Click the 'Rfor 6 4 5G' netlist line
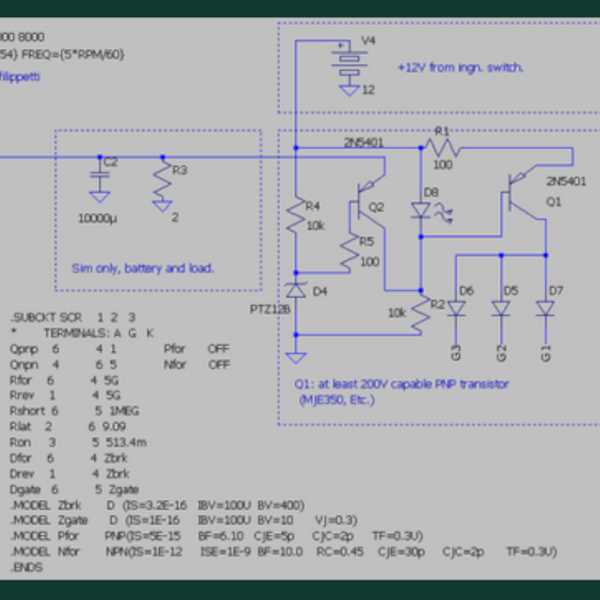This screenshot has height=600, width=600. point(64,380)
